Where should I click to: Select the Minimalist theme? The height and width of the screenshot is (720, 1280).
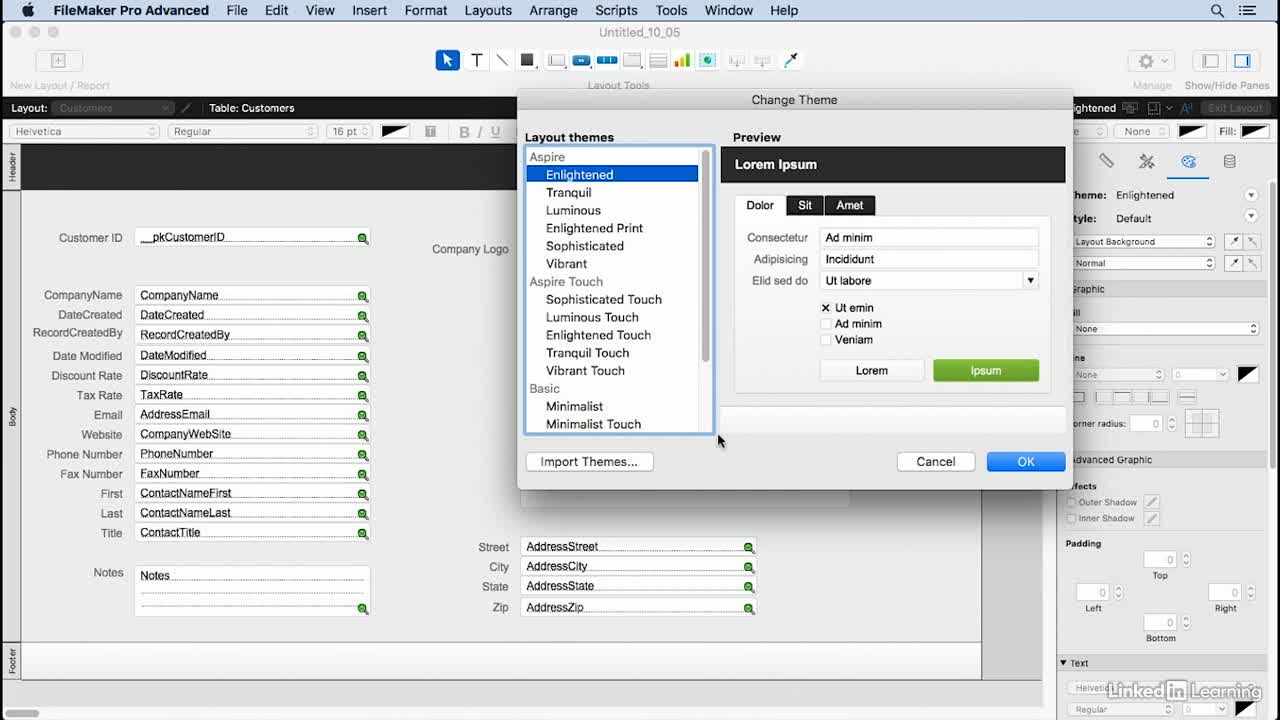pyautogui.click(x=575, y=407)
